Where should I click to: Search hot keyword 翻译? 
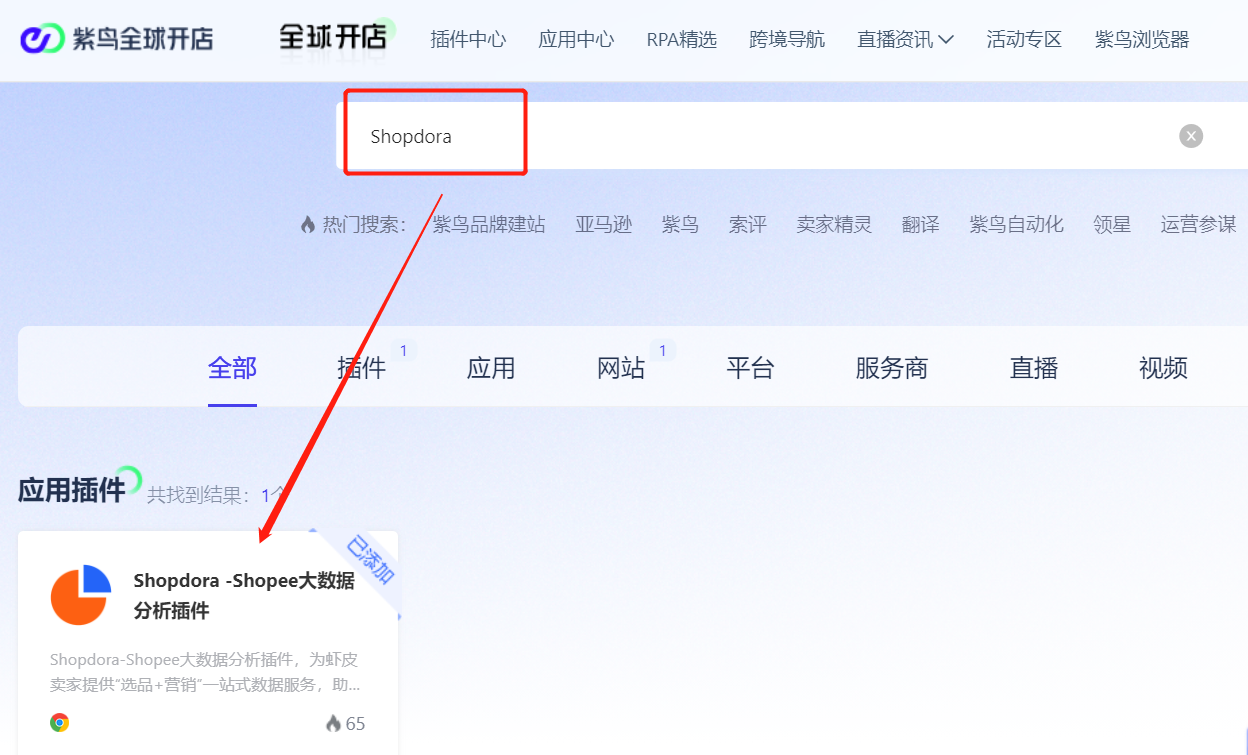pyautogui.click(x=921, y=224)
